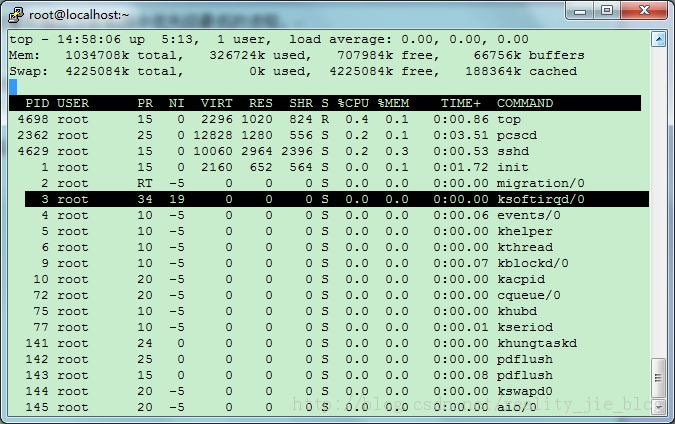Click the COMMAND column header
This screenshot has width=675, height=424.
tap(525, 103)
